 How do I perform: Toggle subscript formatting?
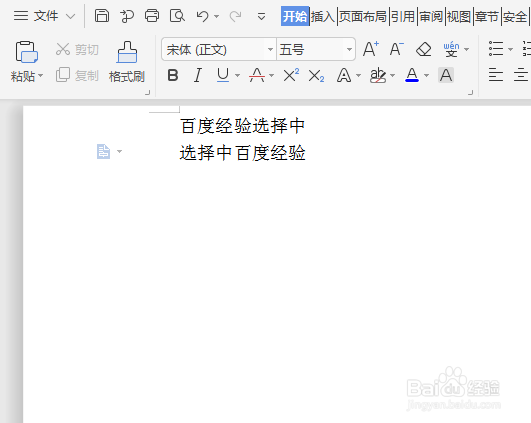(317, 76)
